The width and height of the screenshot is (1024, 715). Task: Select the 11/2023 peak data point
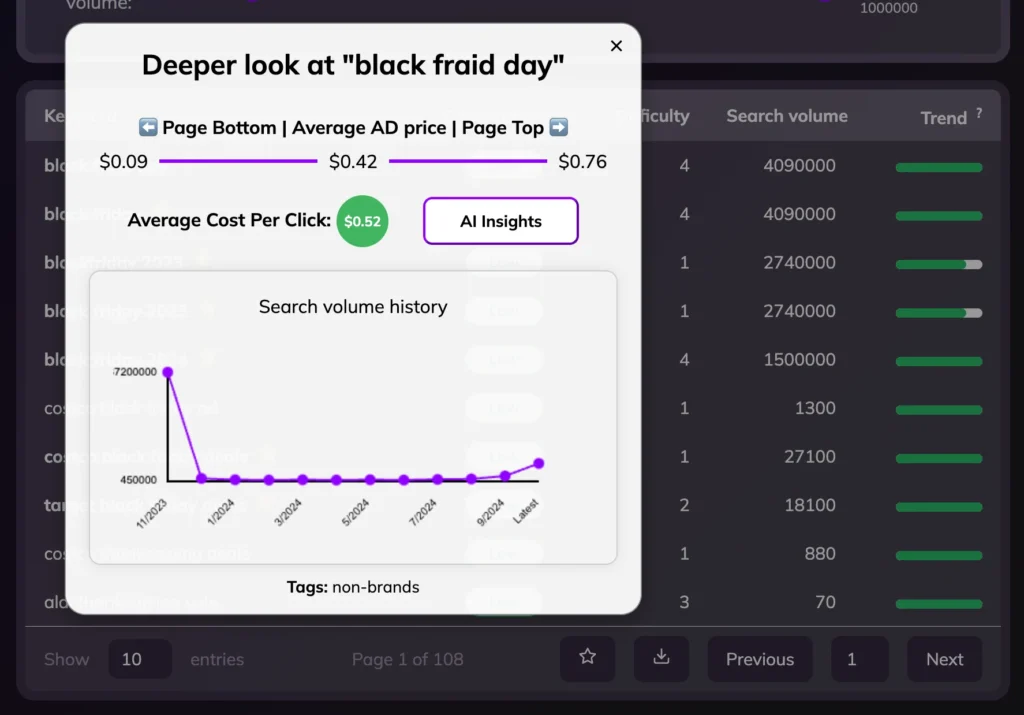(x=168, y=371)
